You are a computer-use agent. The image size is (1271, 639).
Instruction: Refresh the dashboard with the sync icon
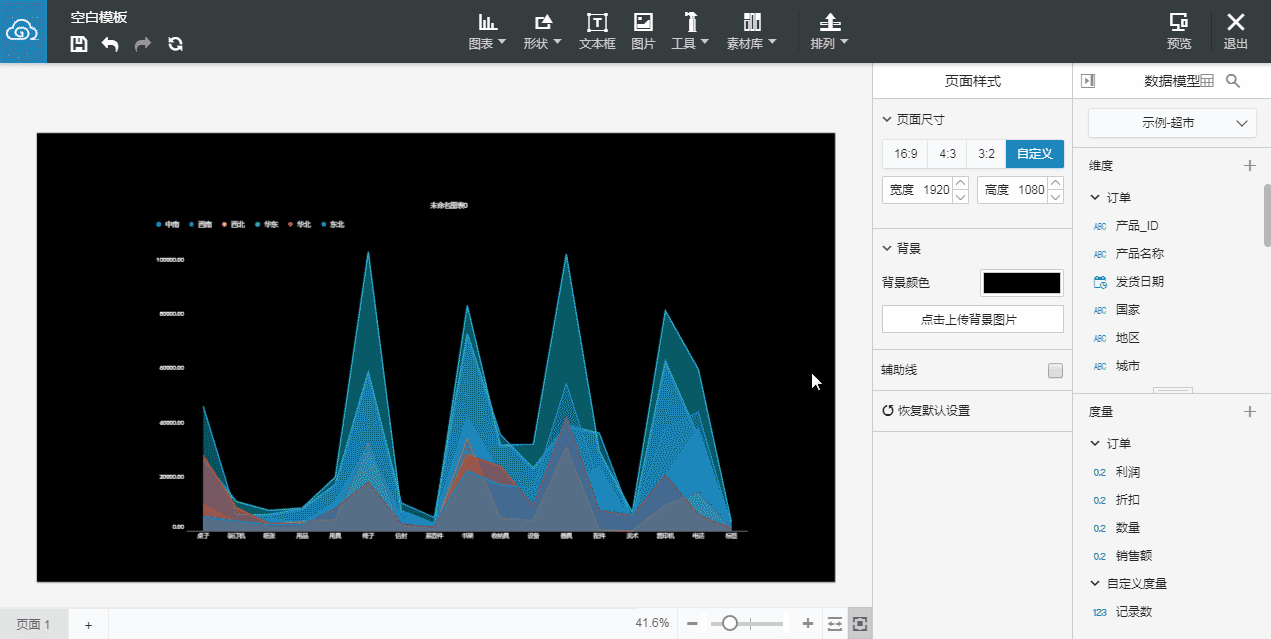pyautogui.click(x=175, y=44)
